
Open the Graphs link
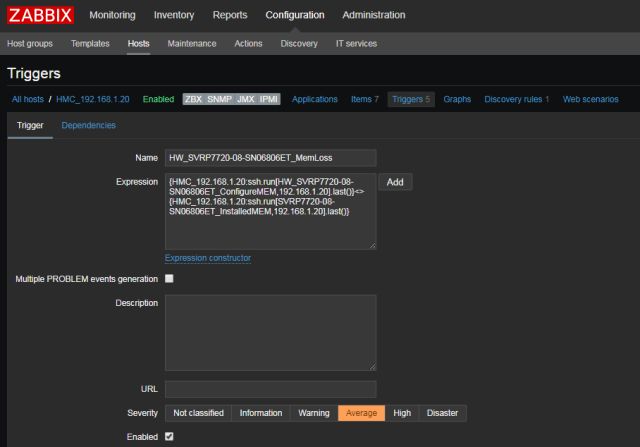[x=457, y=99]
